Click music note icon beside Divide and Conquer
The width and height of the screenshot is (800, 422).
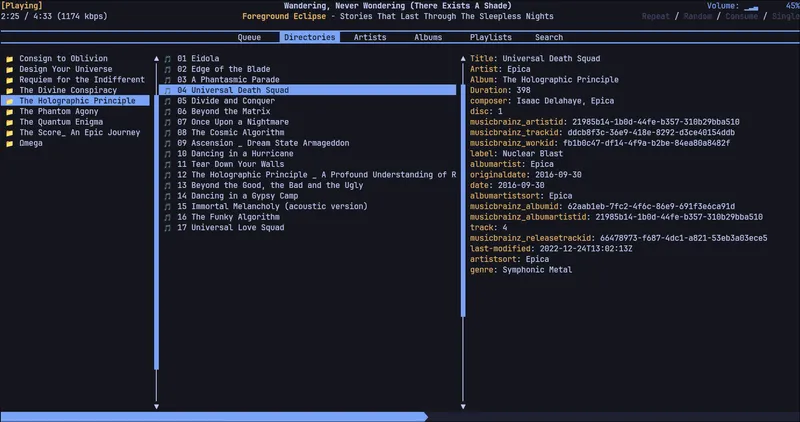coord(167,101)
